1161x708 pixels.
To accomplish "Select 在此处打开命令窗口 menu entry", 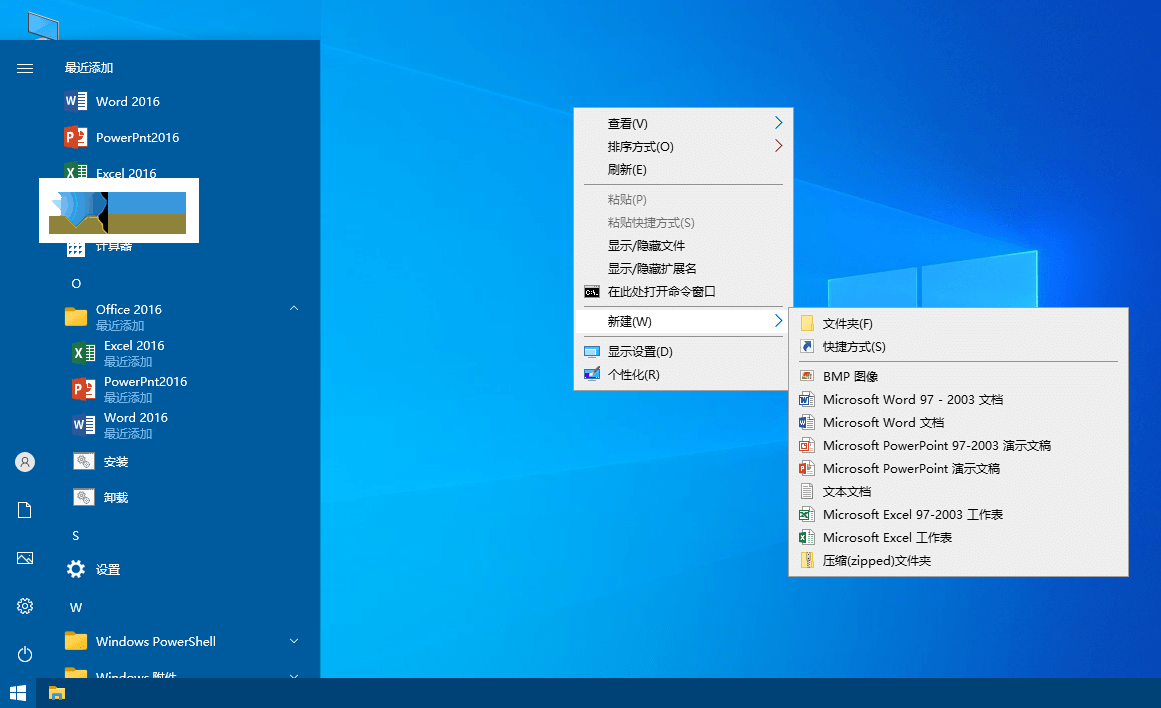I will point(683,292).
